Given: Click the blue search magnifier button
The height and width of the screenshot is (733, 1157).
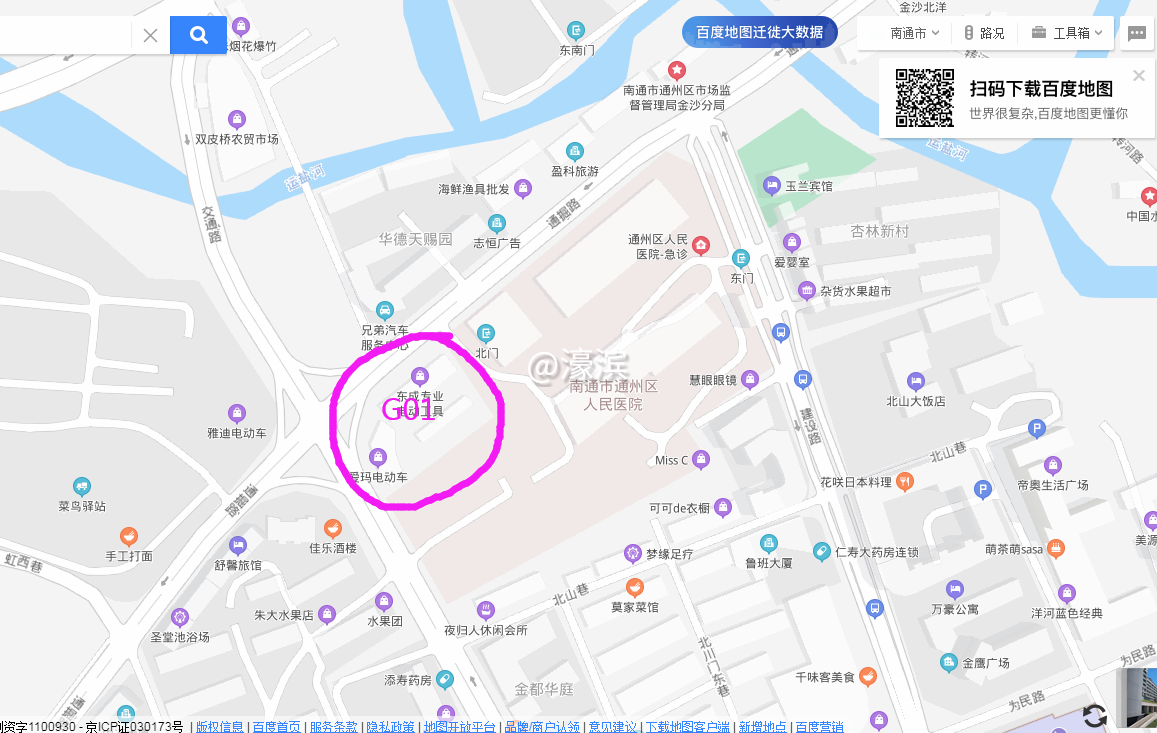Looking at the screenshot, I should 198,35.
